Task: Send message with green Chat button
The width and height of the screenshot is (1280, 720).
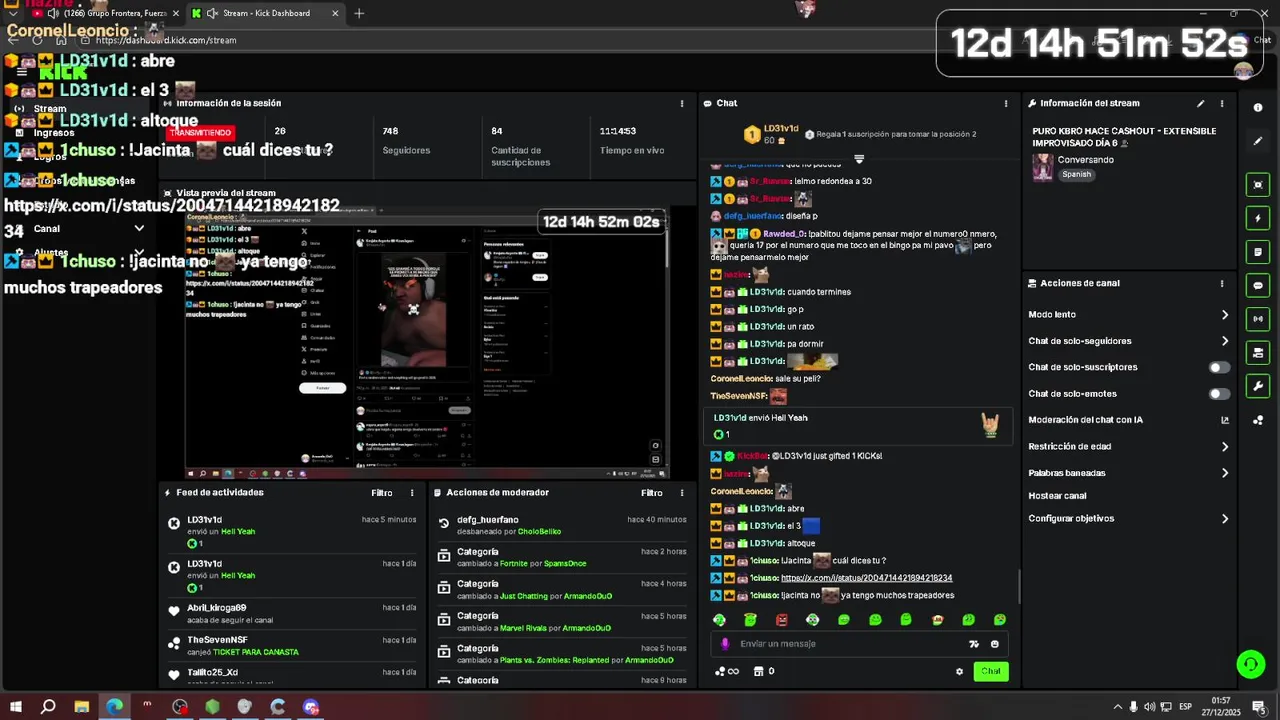Action: pyautogui.click(x=990, y=672)
